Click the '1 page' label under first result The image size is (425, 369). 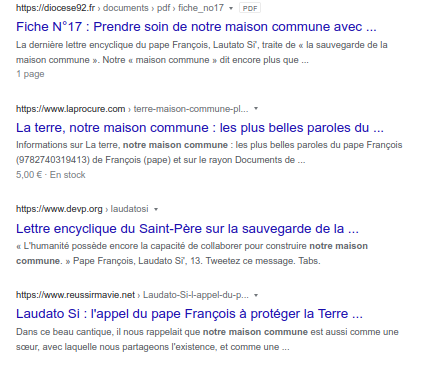click(x=30, y=74)
